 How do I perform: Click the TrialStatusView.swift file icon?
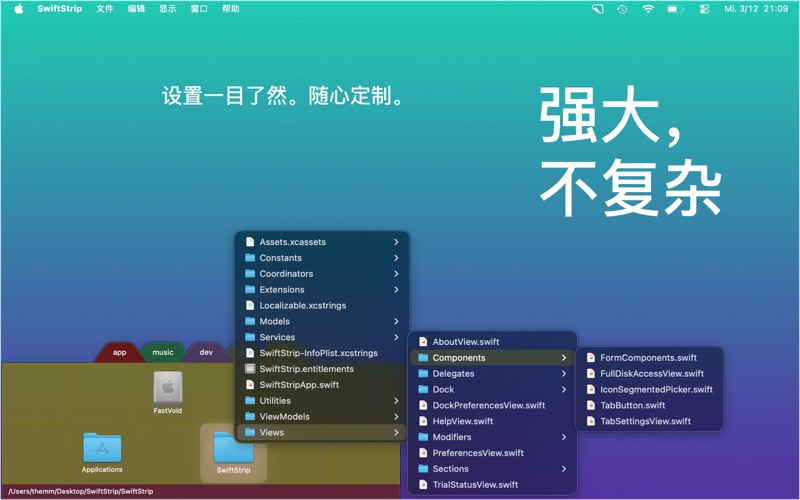point(423,484)
